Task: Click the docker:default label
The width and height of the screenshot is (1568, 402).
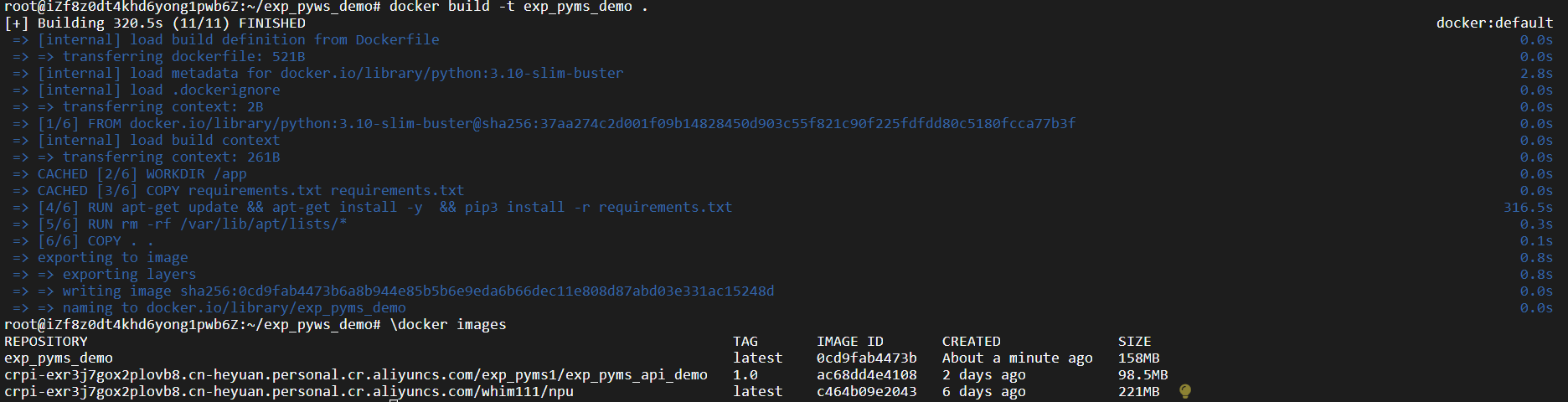Action: coord(1495,23)
